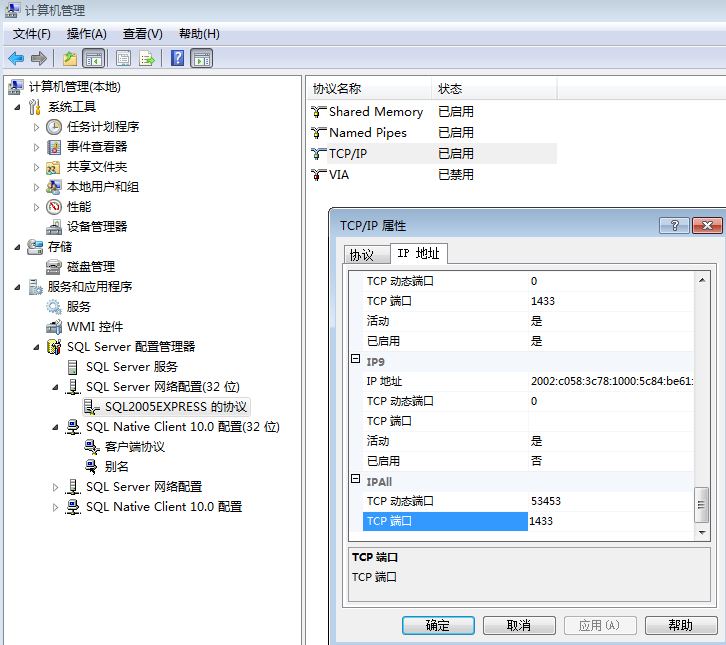
Task: Open the 文件(F) menu
Action: [x=31, y=34]
